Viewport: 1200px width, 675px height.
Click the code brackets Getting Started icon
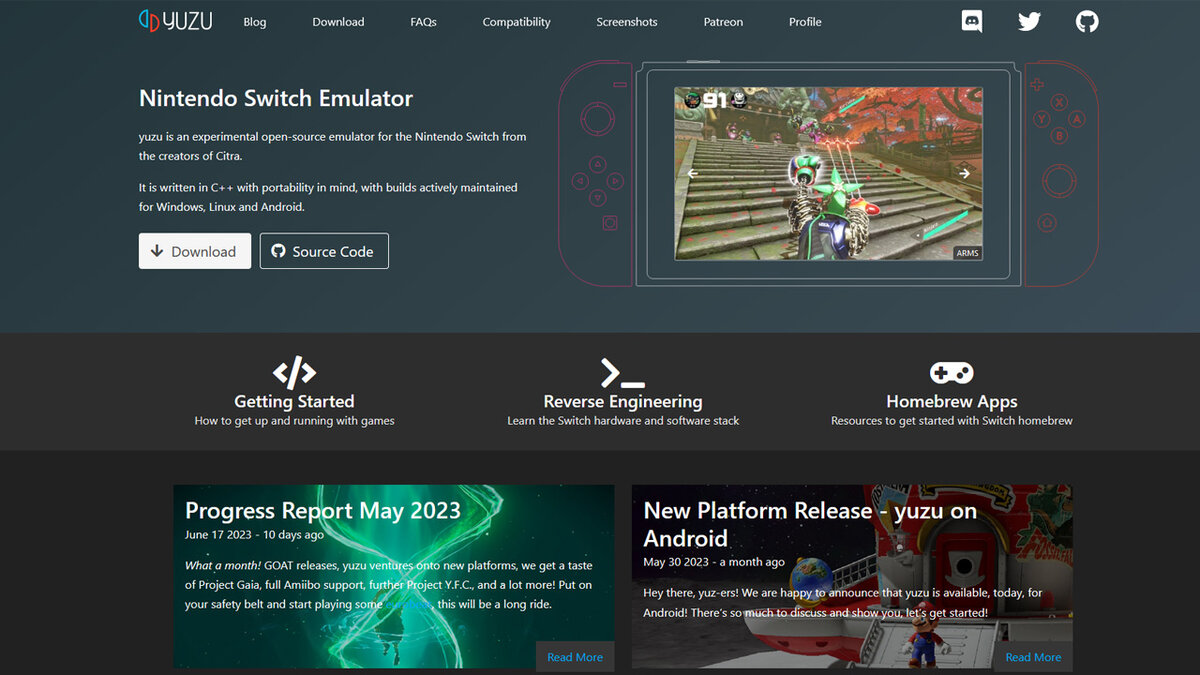coord(294,373)
